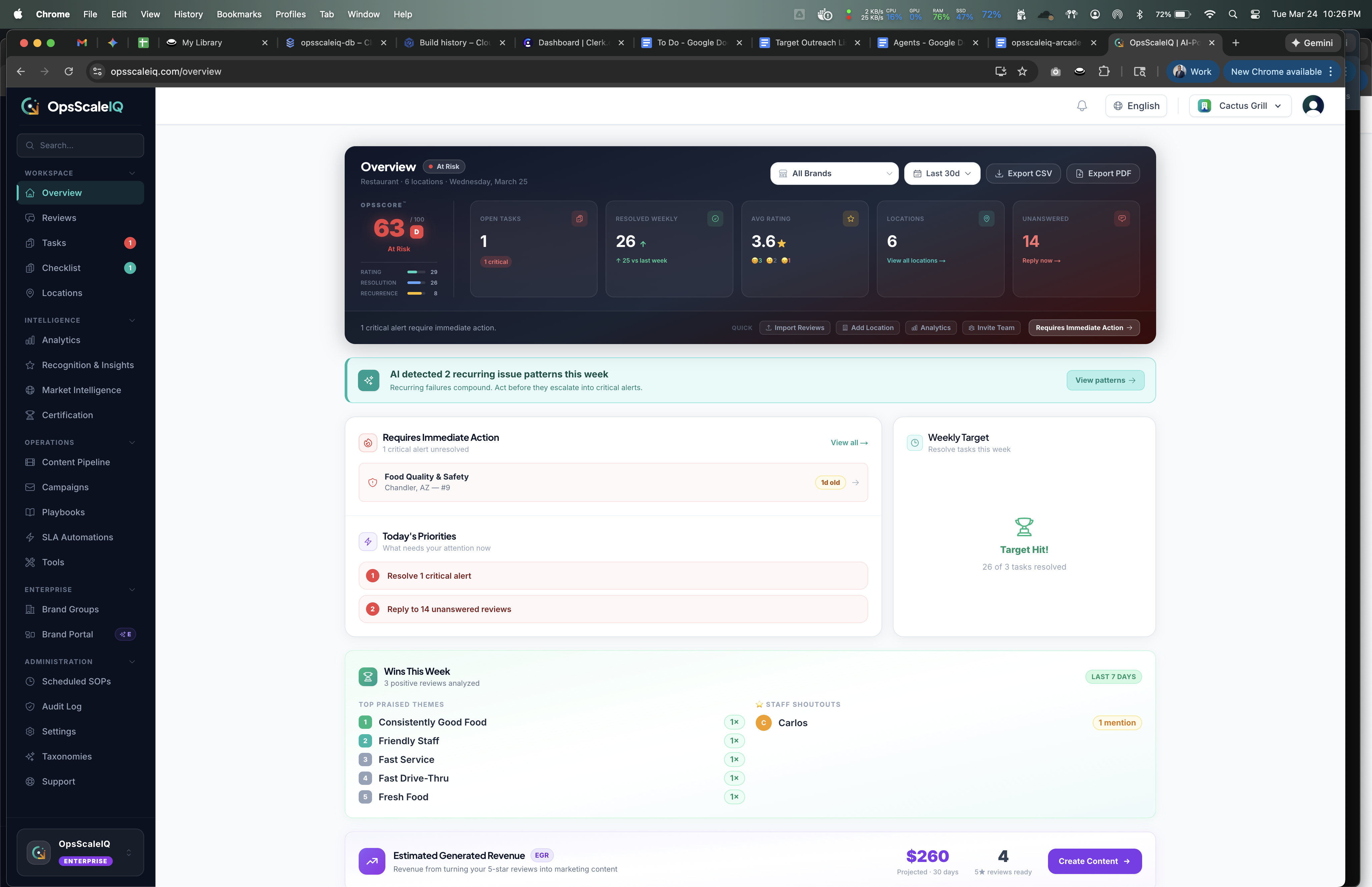This screenshot has height=887, width=1372.
Task: Click the Avg Rating star icon
Action: [850, 219]
